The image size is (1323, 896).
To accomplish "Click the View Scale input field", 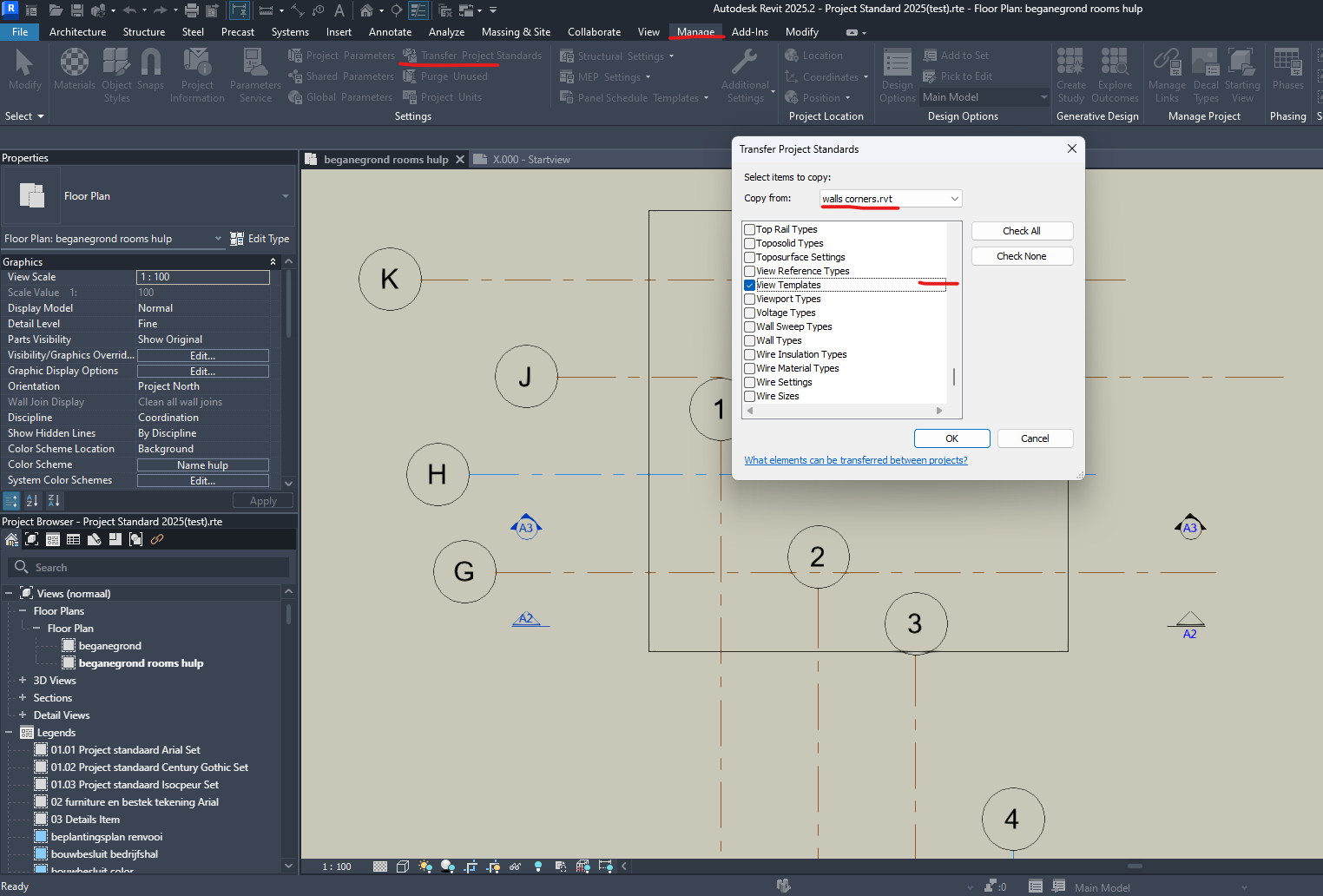I will pyautogui.click(x=203, y=277).
